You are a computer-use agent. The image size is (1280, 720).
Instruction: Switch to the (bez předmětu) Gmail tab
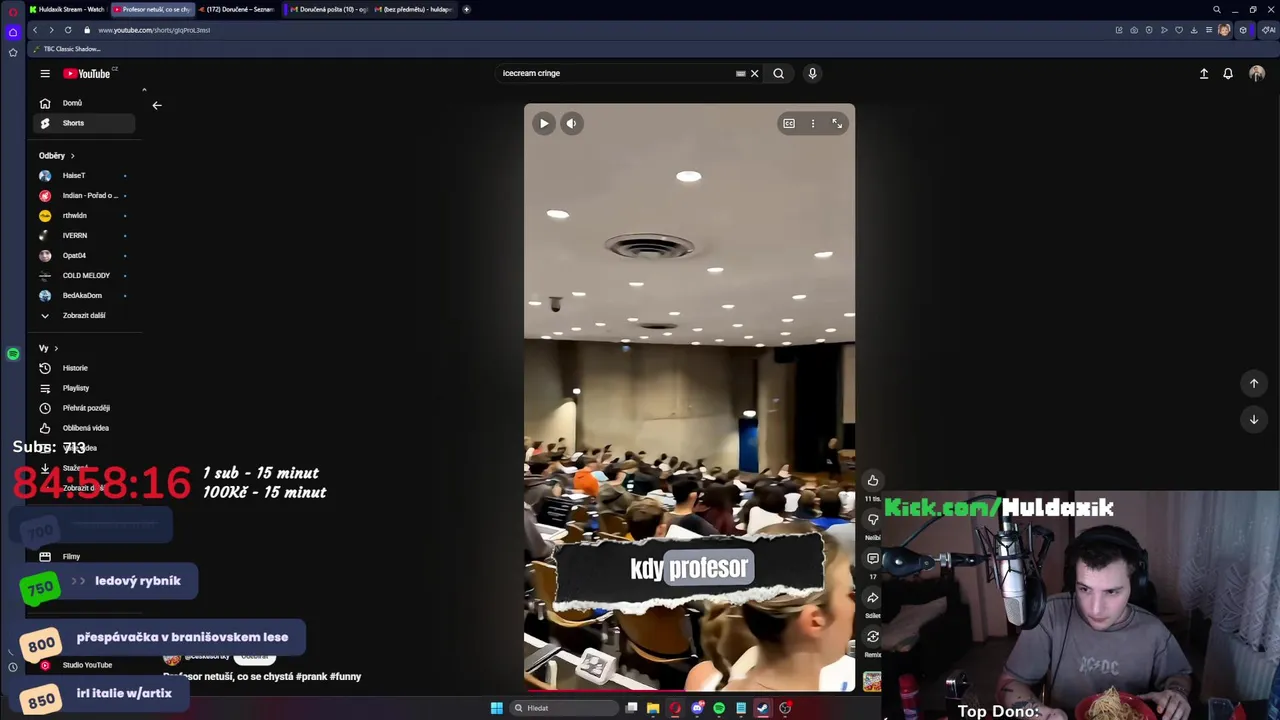tap(413, 9)
